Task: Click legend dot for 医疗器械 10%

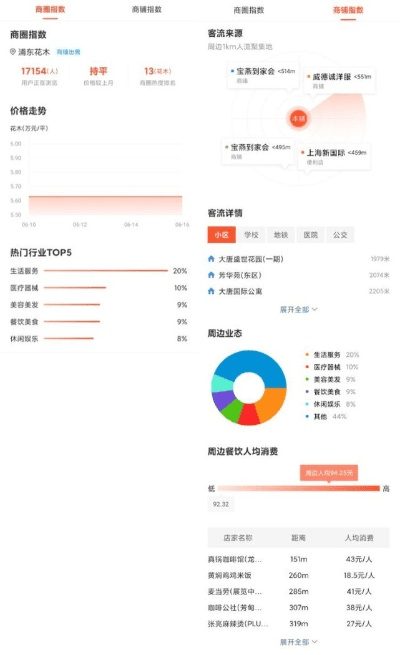Action: pyautogui.click(x=307, y=367)
